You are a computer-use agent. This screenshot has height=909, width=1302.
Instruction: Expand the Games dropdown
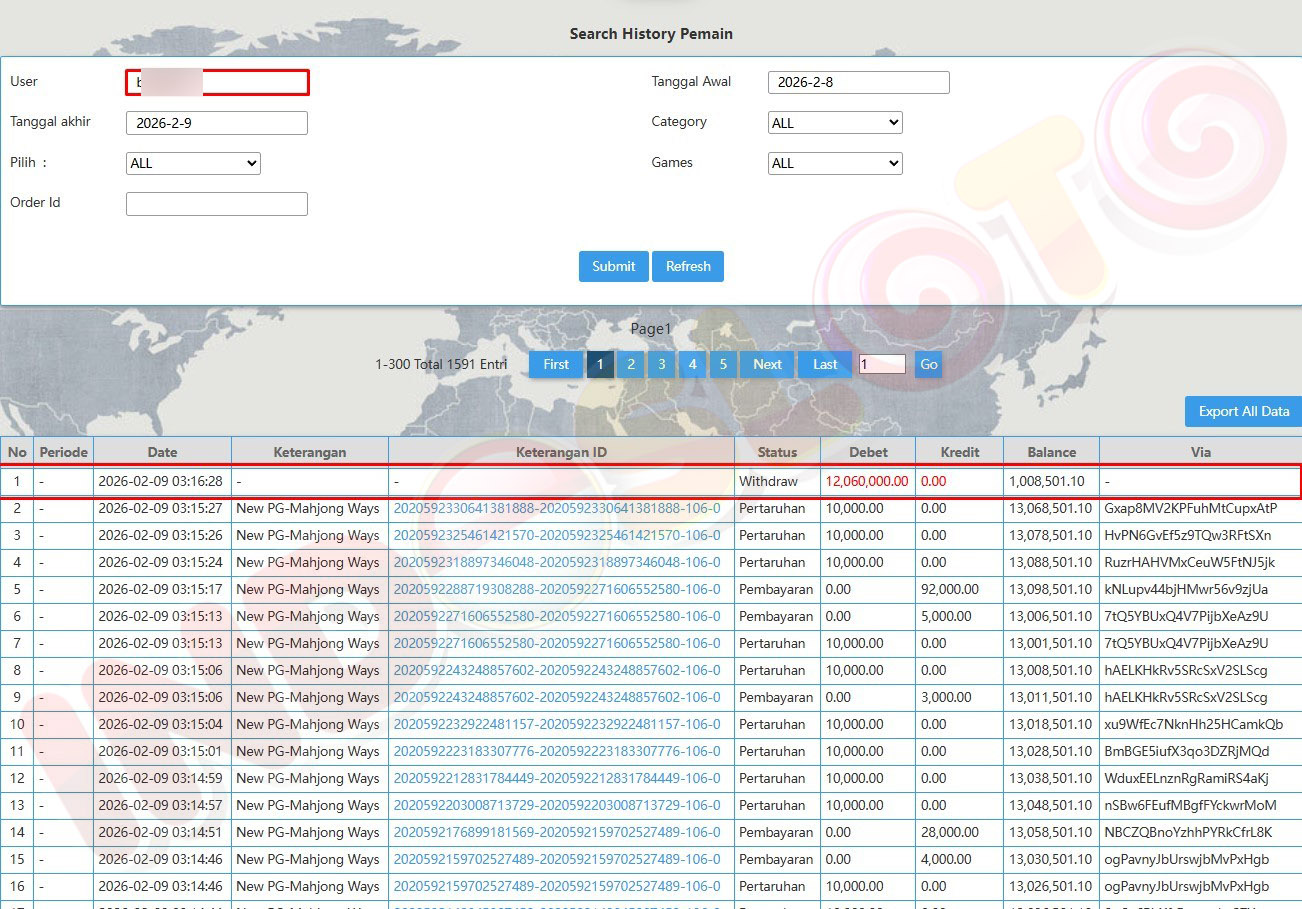click(x=835, y=163)
